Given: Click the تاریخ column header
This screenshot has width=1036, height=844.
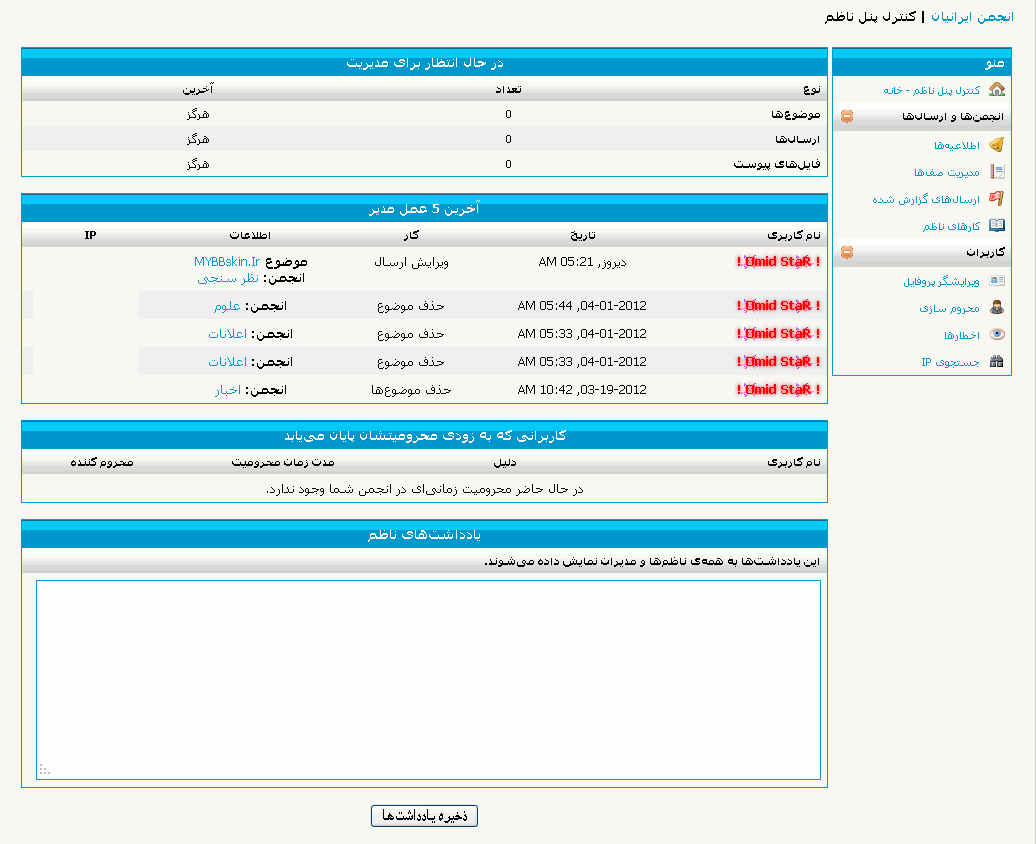Looking at the screenshot, I should point(583,235).
